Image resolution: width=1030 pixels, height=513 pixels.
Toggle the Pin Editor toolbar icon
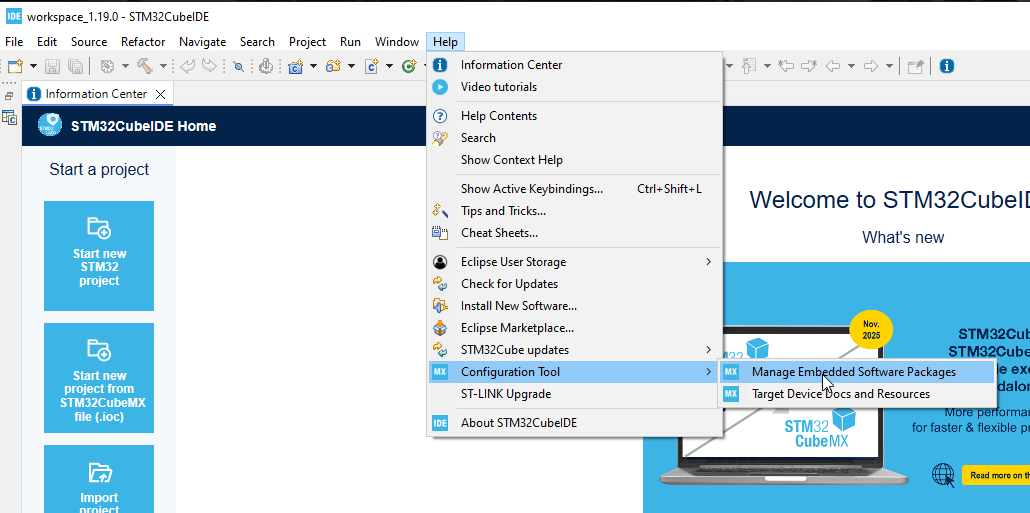(915, 66)
